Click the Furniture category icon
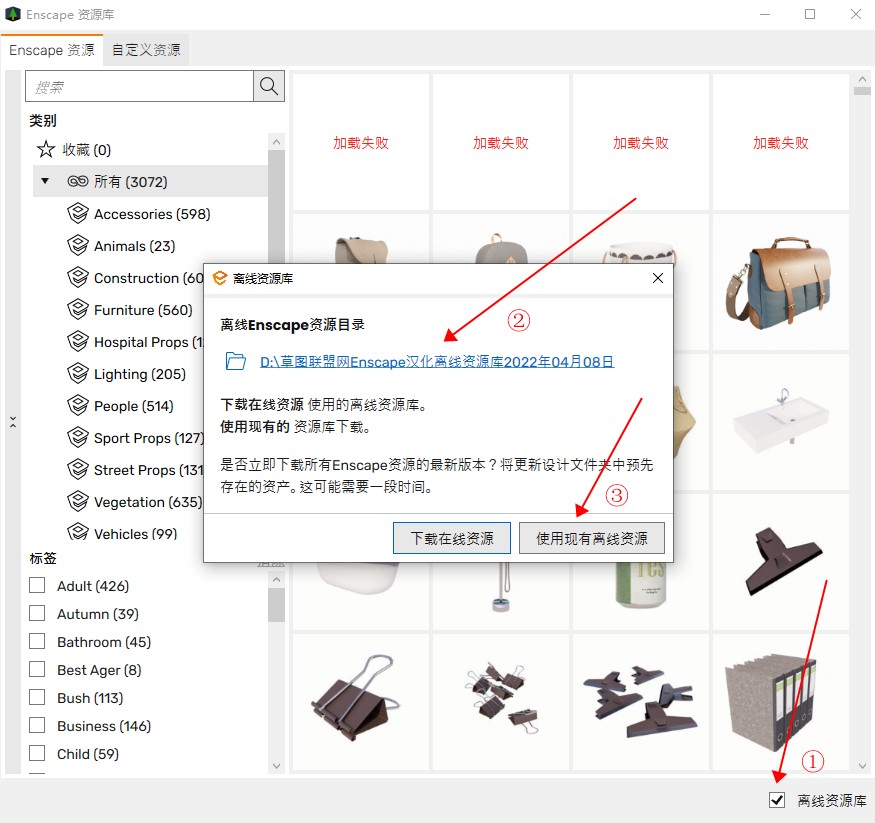 [78, 310]
